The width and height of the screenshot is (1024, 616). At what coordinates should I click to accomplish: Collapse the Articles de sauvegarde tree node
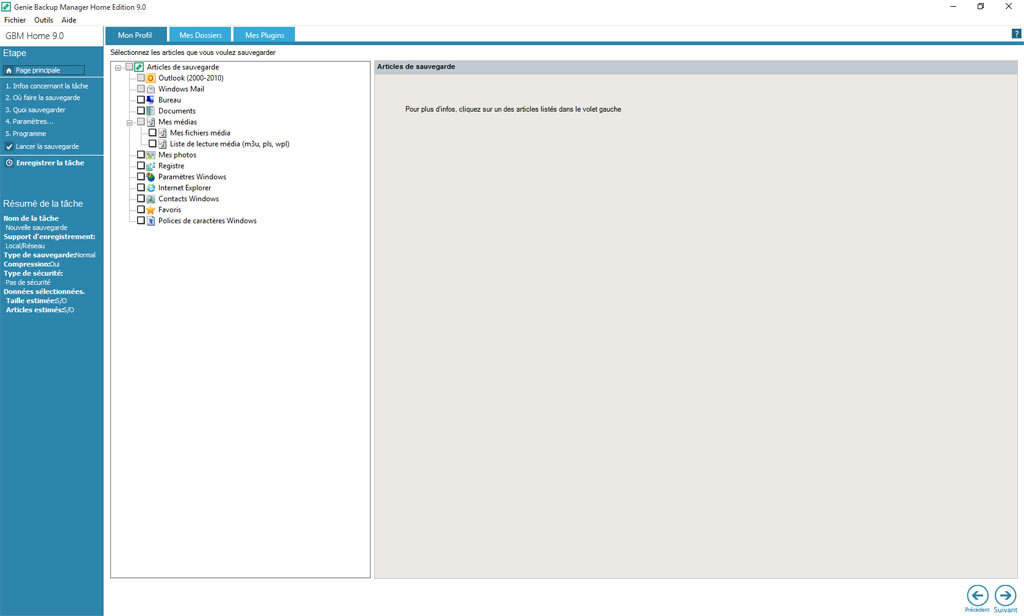pos(118,67)
